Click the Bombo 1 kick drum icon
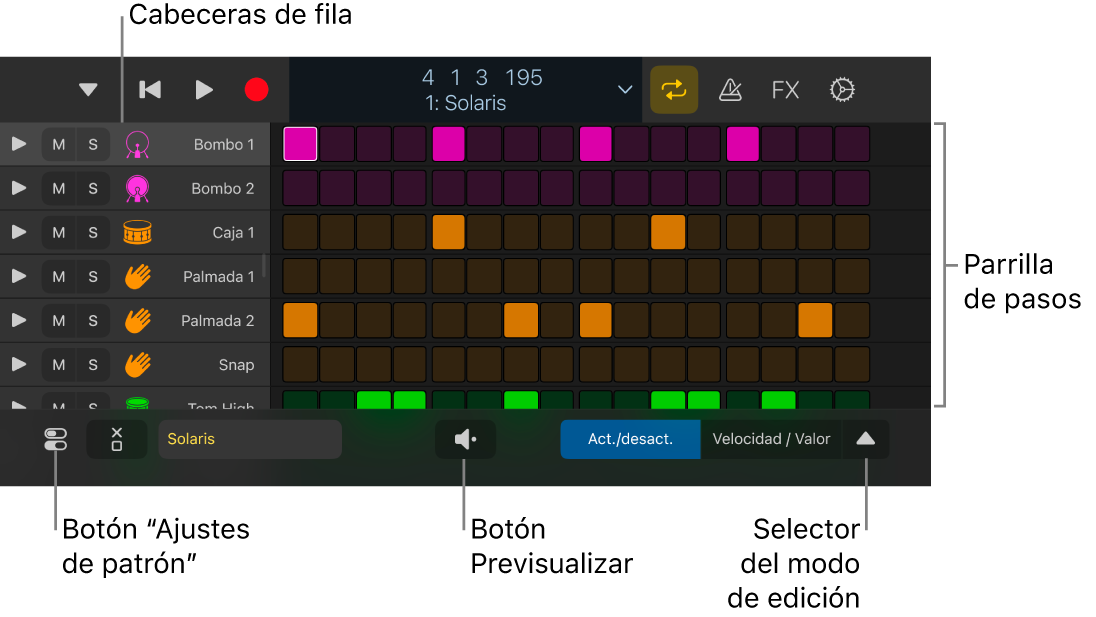1096x617 pixels. tap(137, 145)
